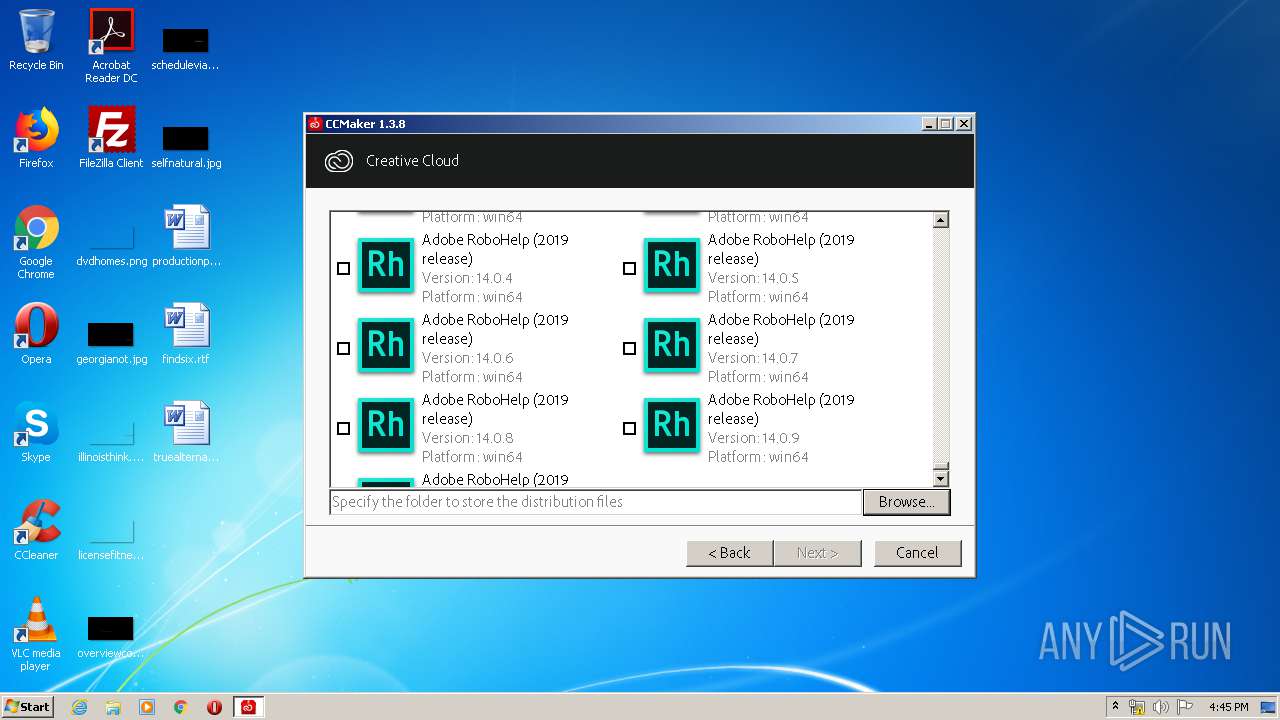The image size is (1280, 720).
Task: Click the Browse... button
Action: pos(906,502)
